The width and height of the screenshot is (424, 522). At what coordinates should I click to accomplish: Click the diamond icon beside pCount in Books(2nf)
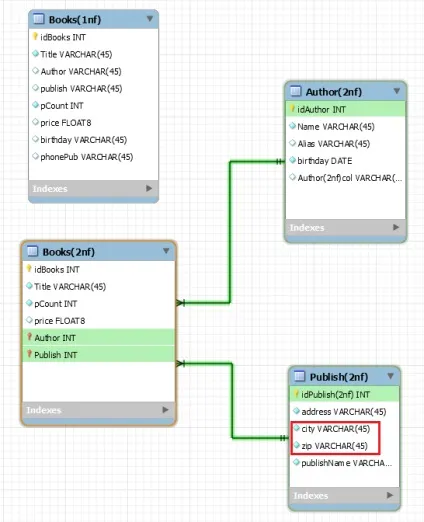(x=29, y=303)
